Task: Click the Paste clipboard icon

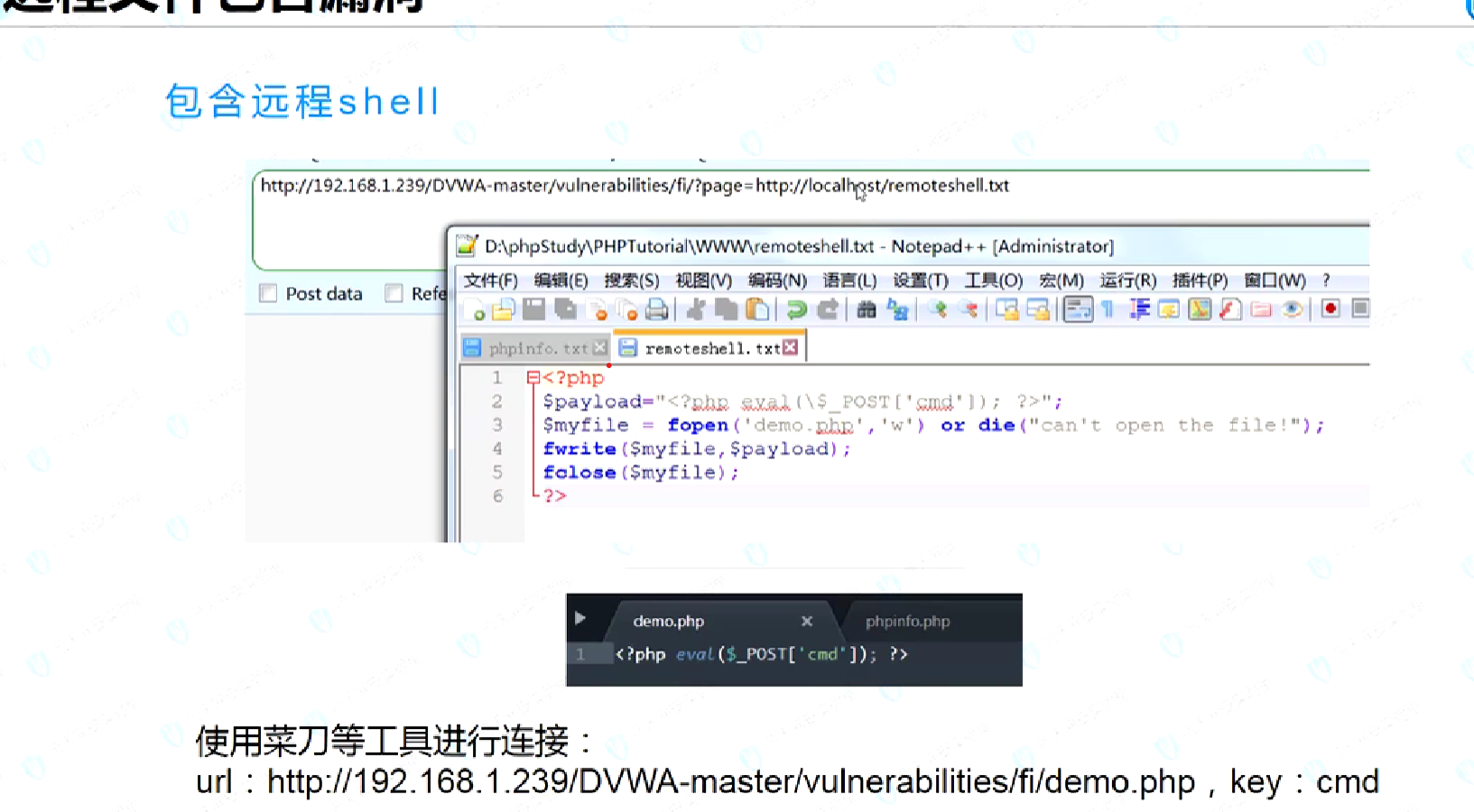Action: coord(758,310)
